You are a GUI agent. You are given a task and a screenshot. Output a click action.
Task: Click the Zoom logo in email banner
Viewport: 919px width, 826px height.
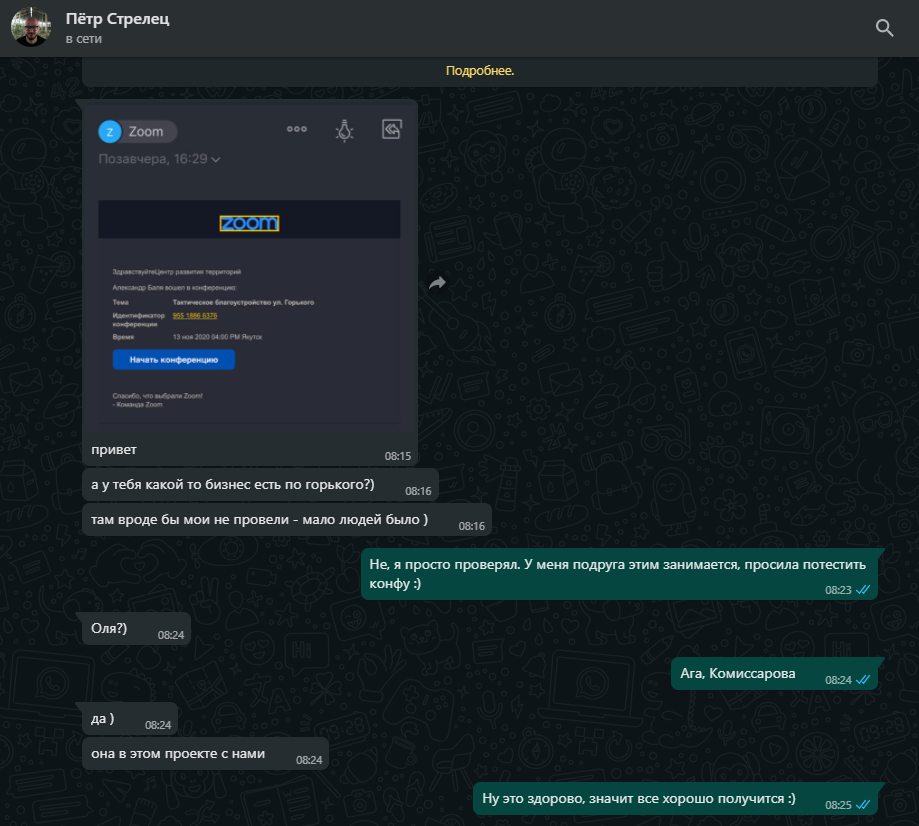[x=249, y=223]
